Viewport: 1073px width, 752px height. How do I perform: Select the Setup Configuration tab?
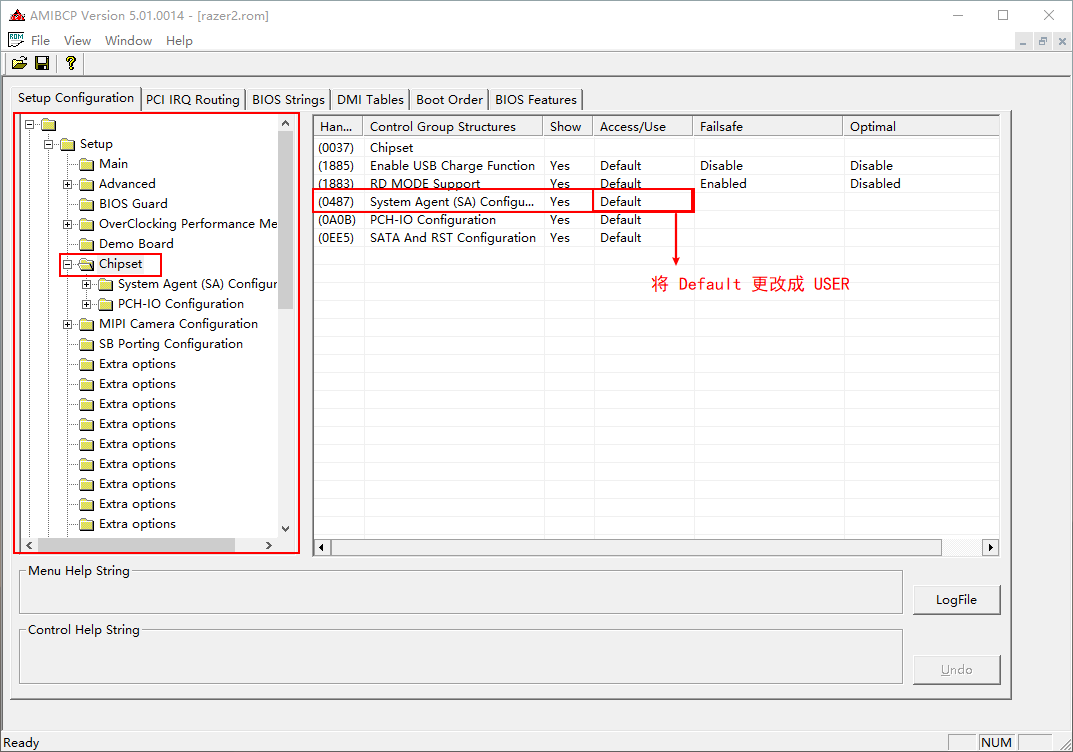(76, 98)
